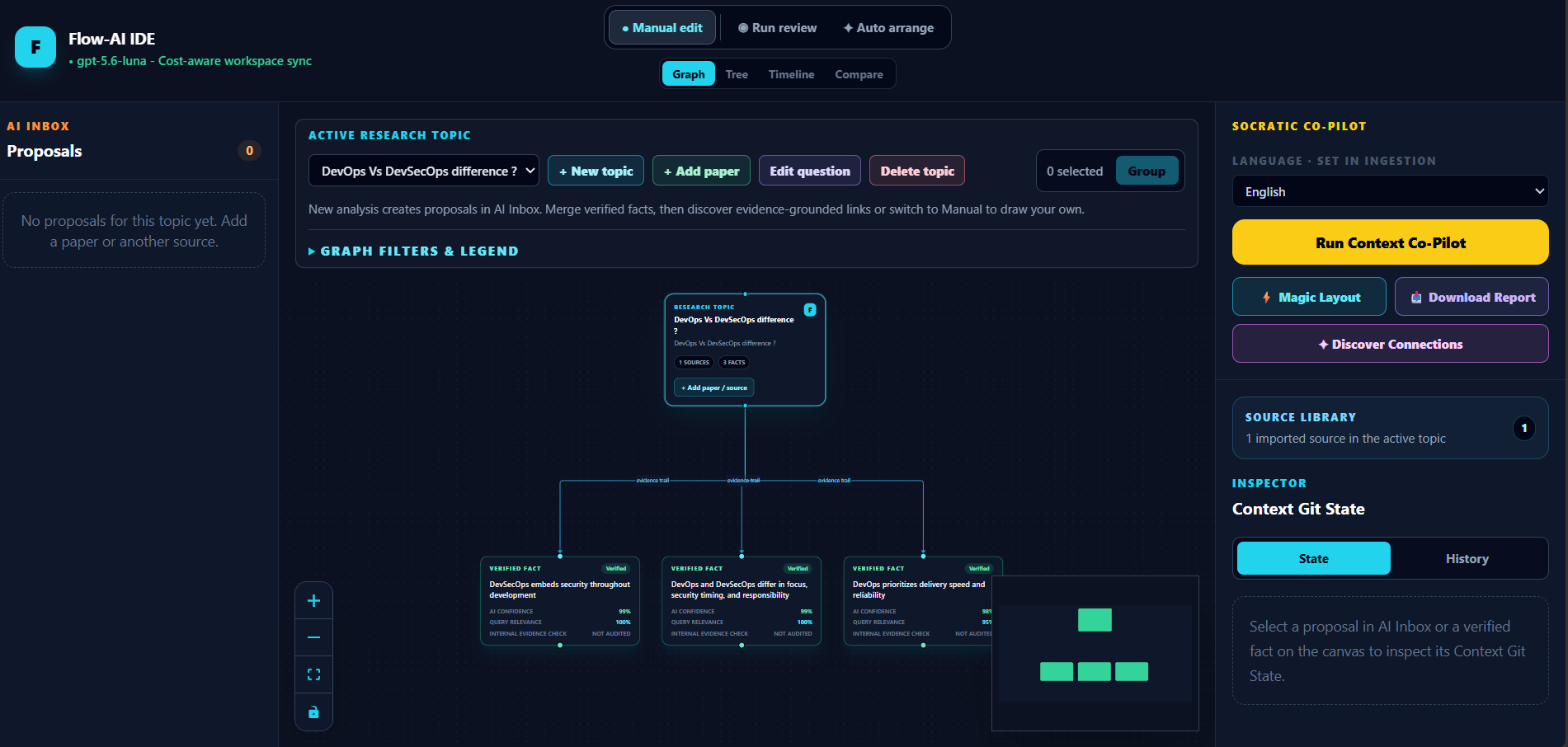Click the Run Context Co-Pilot button
Image resolution: width=1568 pixels, height=747 pixels.
click(x=1390, y=242)
